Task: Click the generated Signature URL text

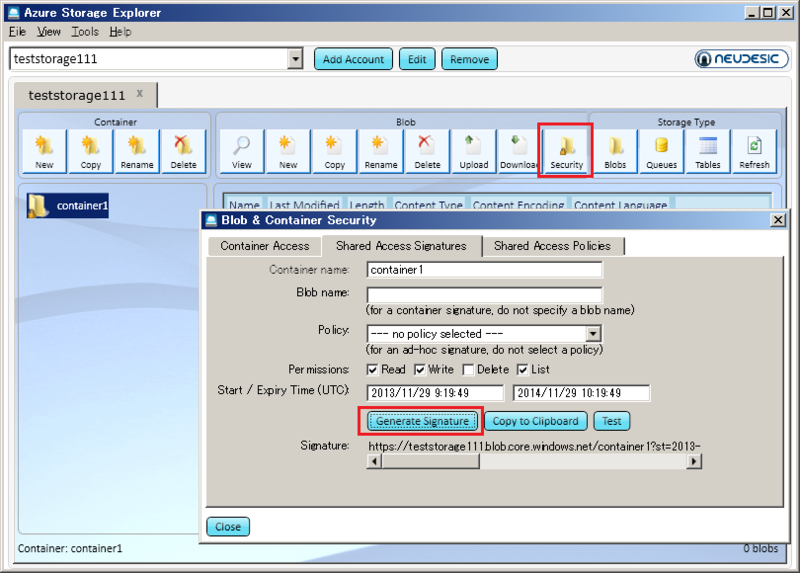Action: [x=534, y=446]
